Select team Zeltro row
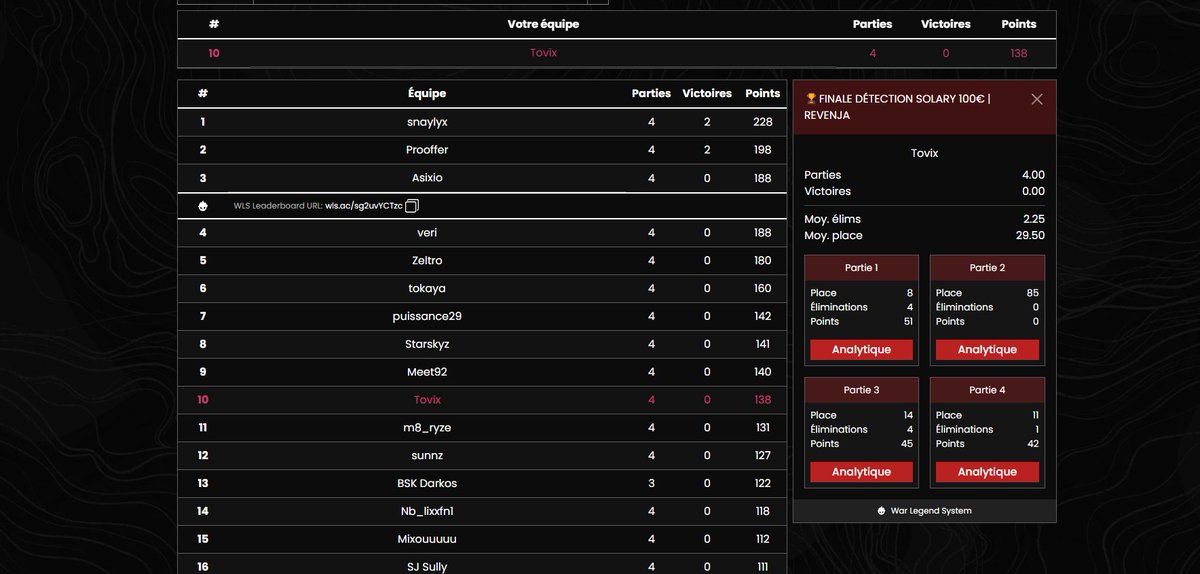The image size is (1200, 574). [482, 261]
